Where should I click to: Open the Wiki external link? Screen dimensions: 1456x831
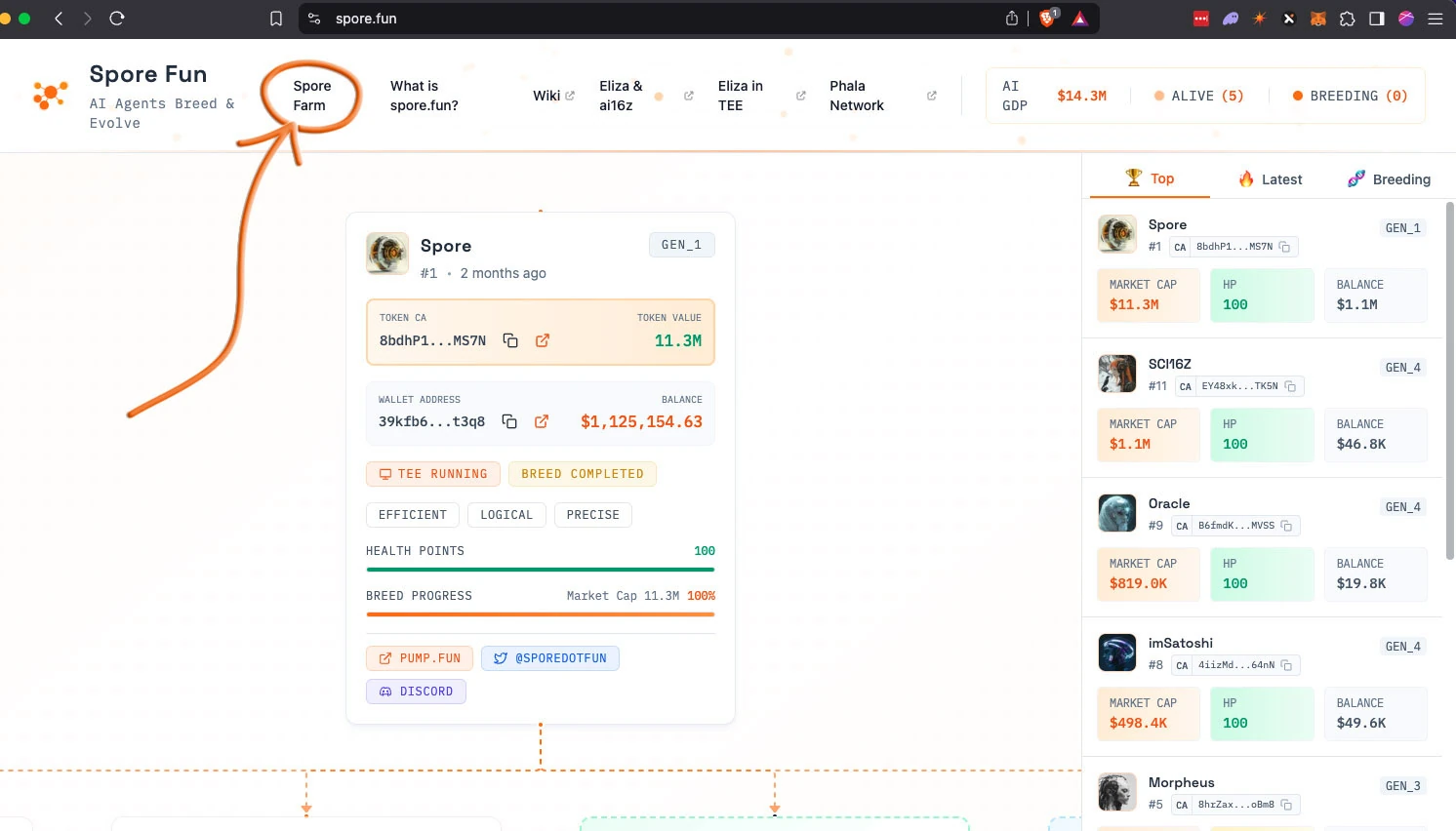(553, 96)
